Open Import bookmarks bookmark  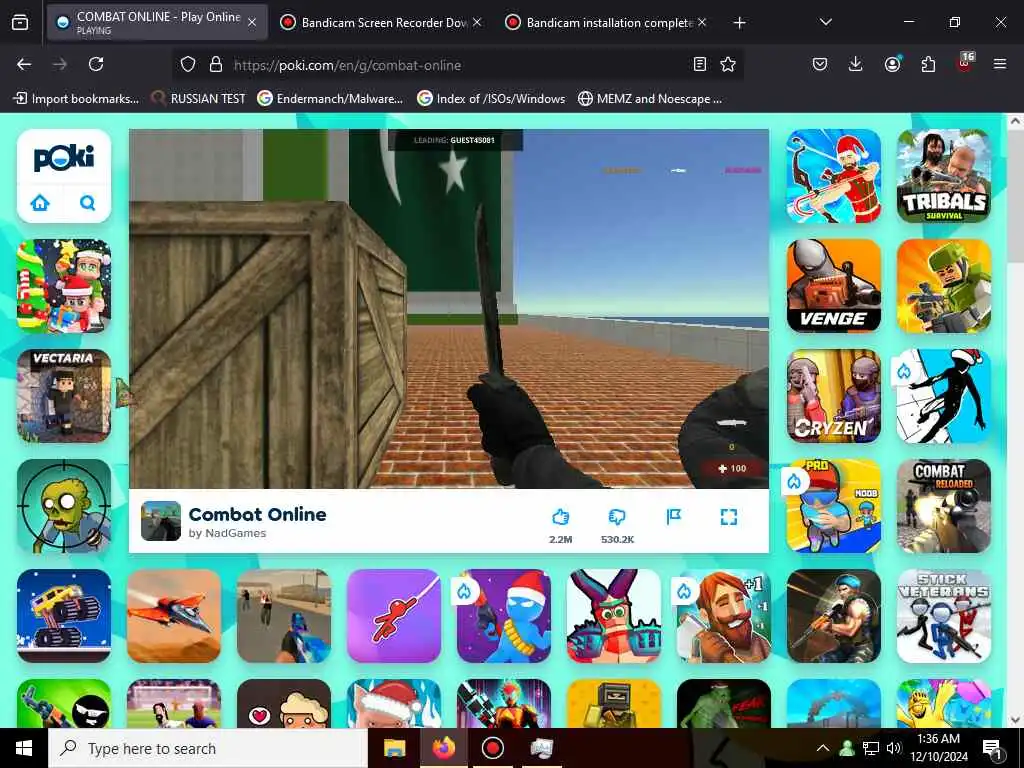pos(76,99)
